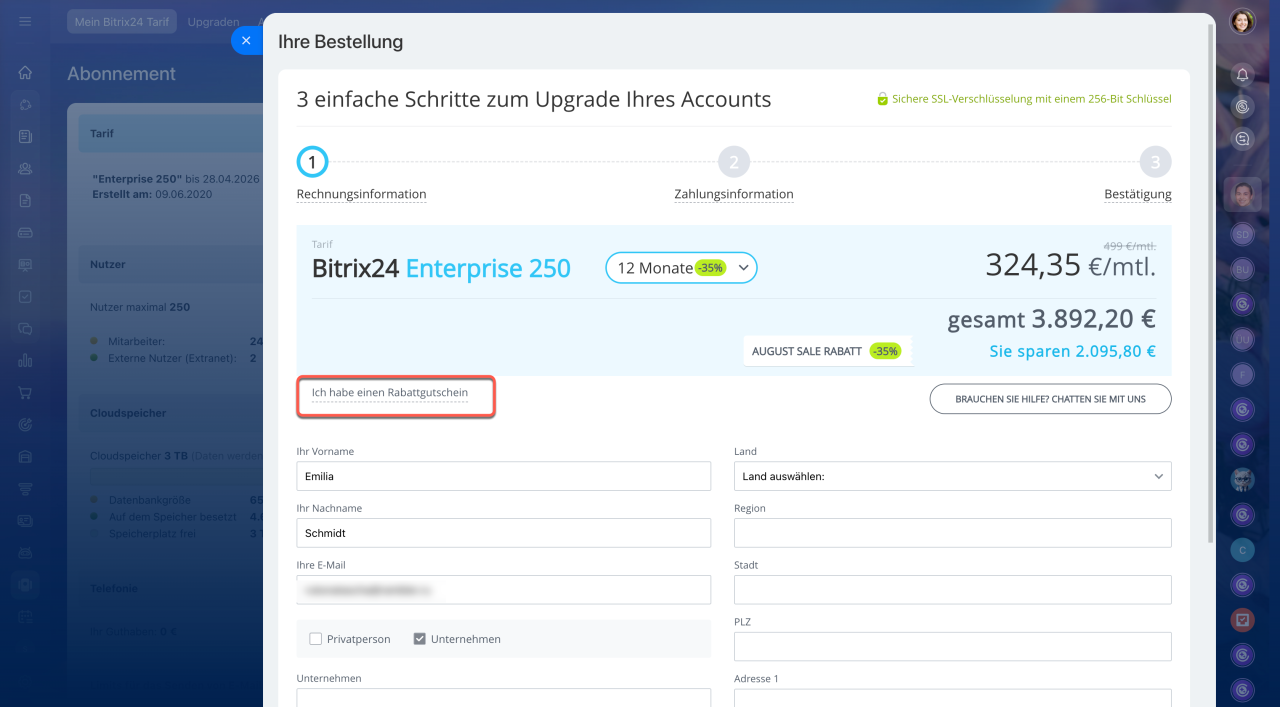The height and width of the screenshot is (707, 1280).
Task: Open the user profile avatar at top right
Action: 1242,21
